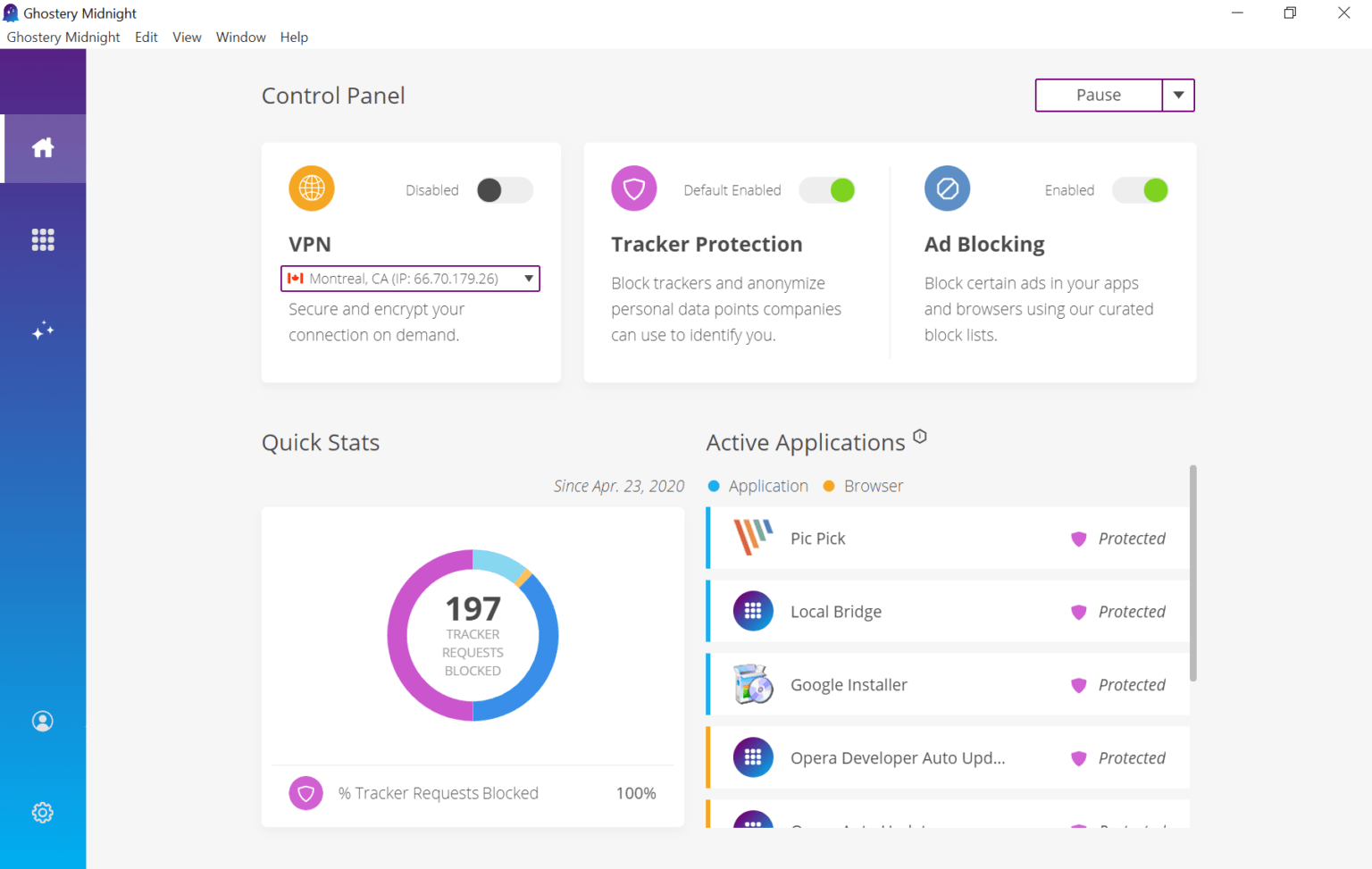The image size is (1372, 869).
Task: Click shield icon in Opera Developer row
Action: pos(1079,758)
